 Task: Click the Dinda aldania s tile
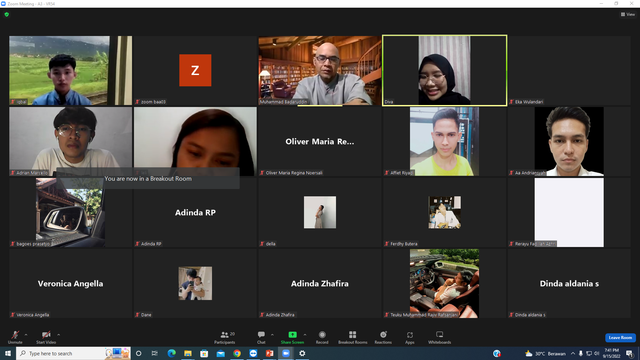[569, 283]
